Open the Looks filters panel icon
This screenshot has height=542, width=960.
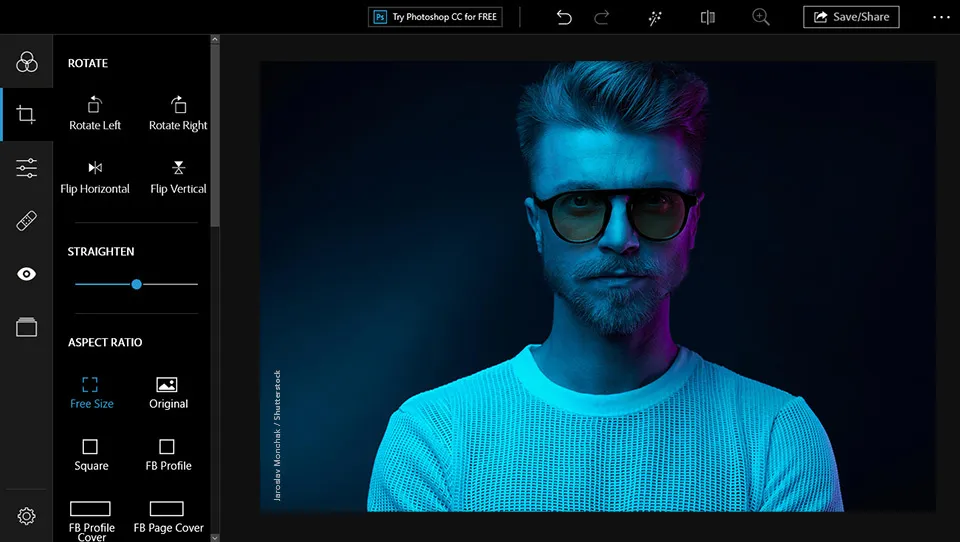(26, 63)
